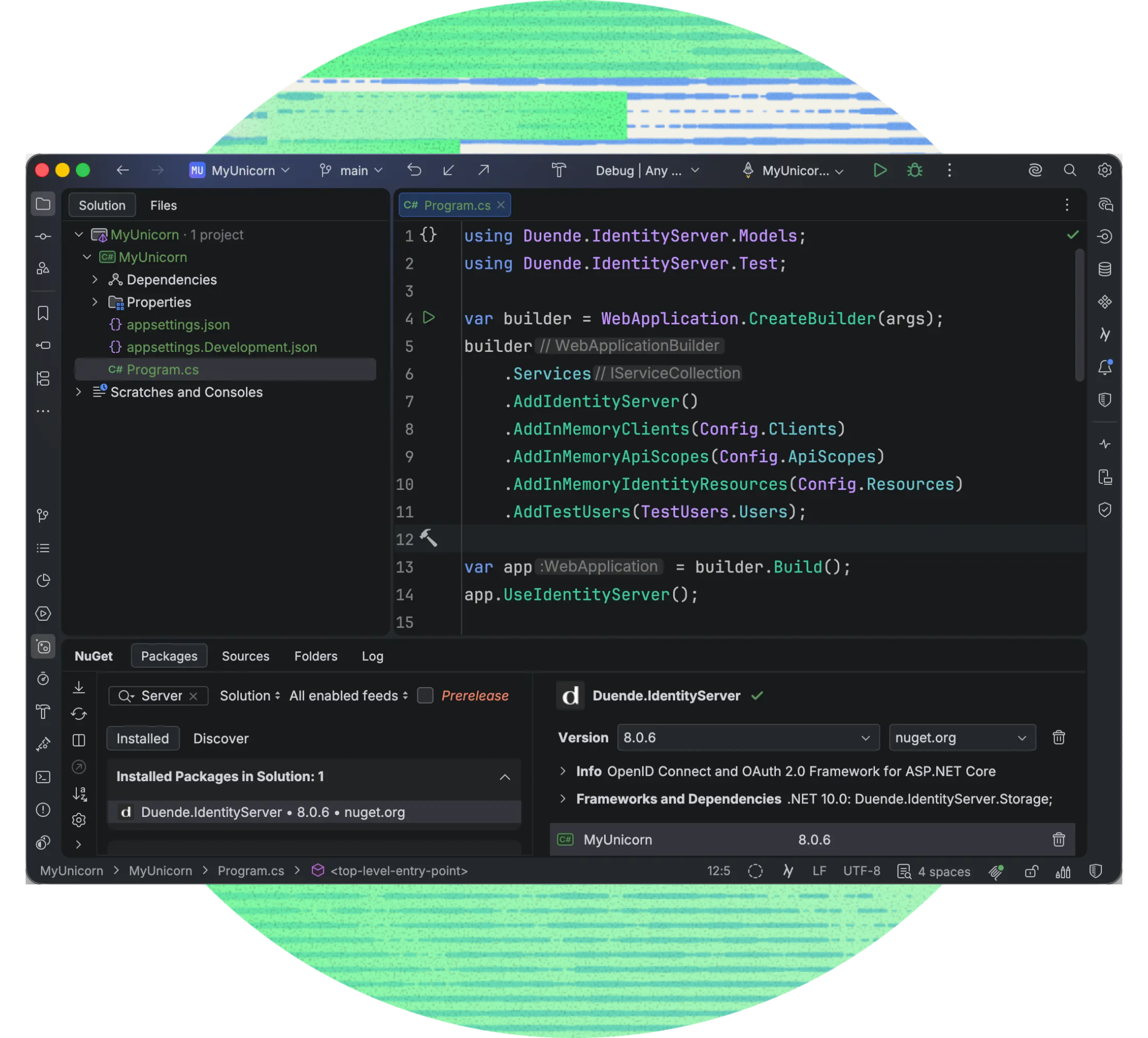Open appsettings.json file
The height and width of the screenshot is (1038, 1148).
click(178, 324)
